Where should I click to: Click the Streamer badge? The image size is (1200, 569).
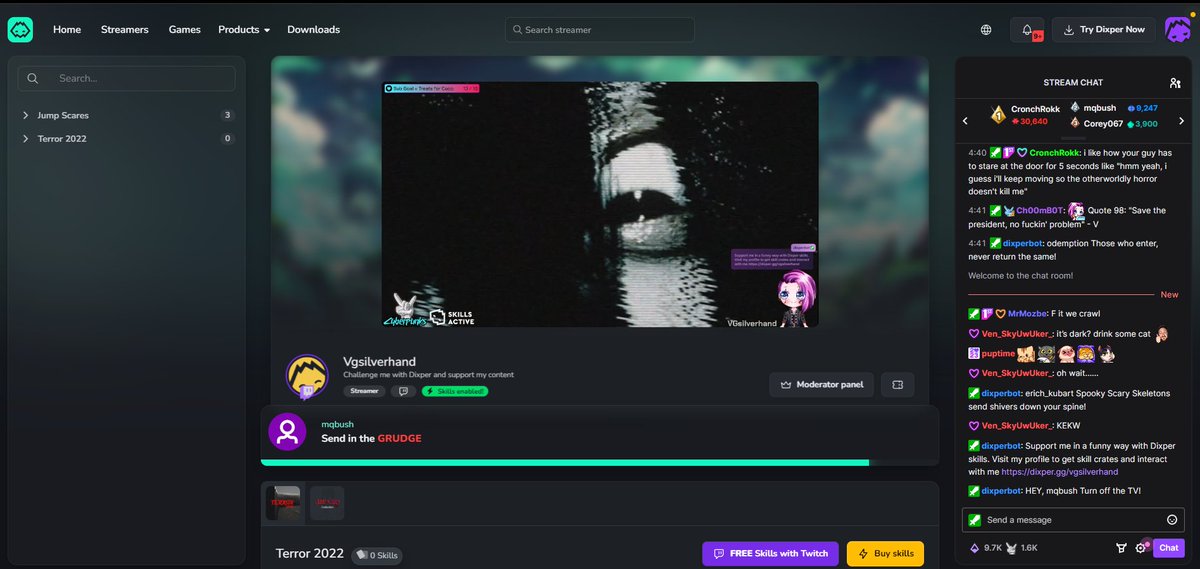click(364, 391)
